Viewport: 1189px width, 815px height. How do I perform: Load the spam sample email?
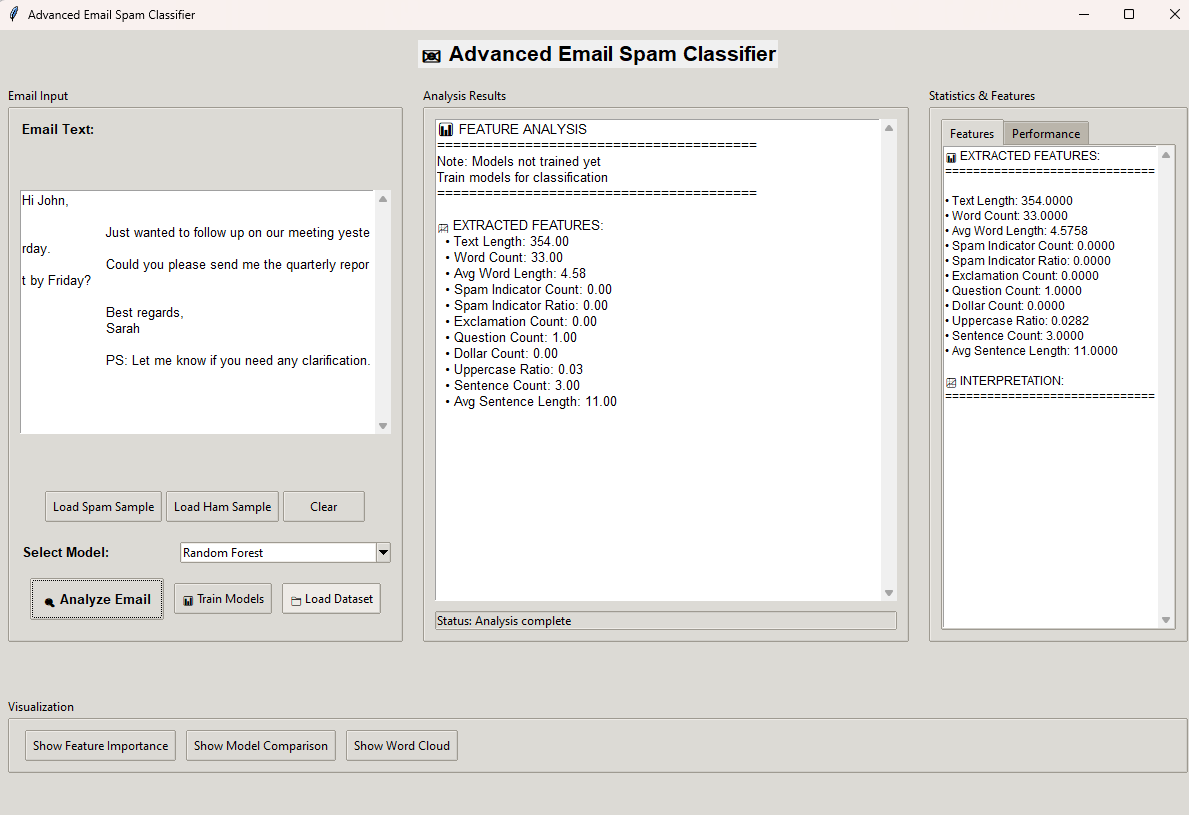pos(104,507)
